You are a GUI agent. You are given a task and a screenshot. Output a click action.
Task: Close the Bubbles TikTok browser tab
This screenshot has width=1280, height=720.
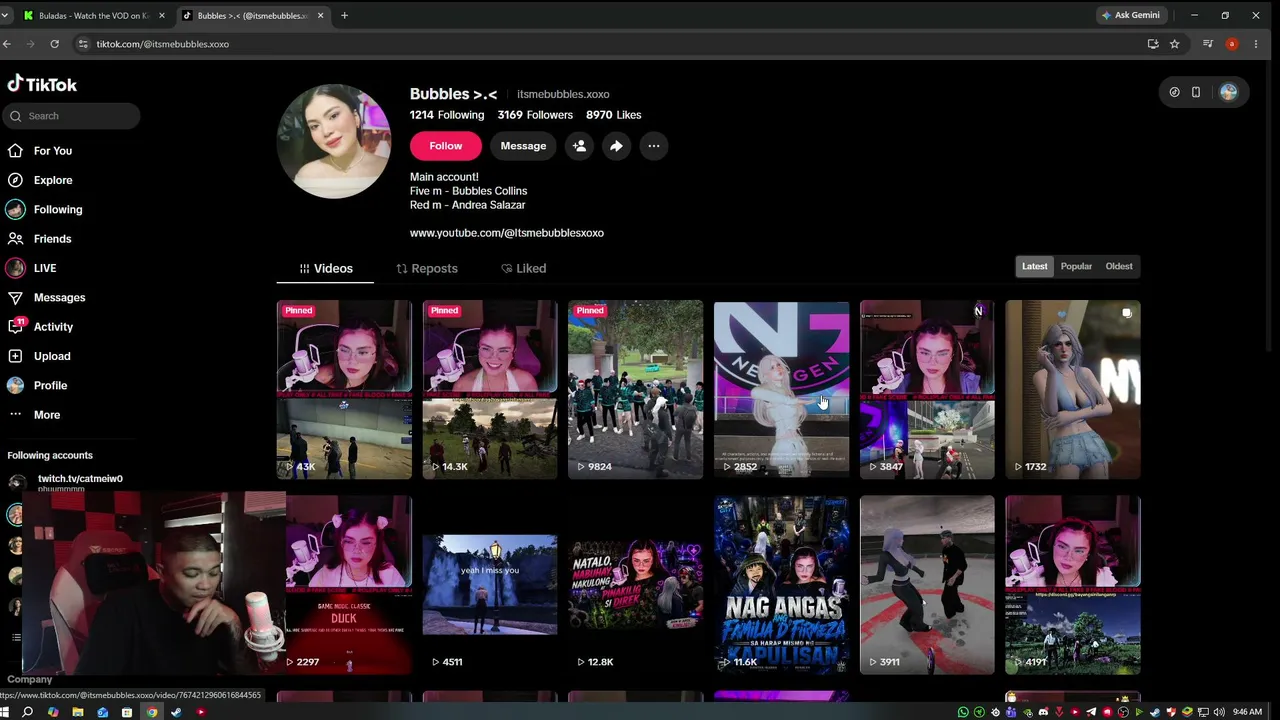pyautogui.click(x=320, y=16)
